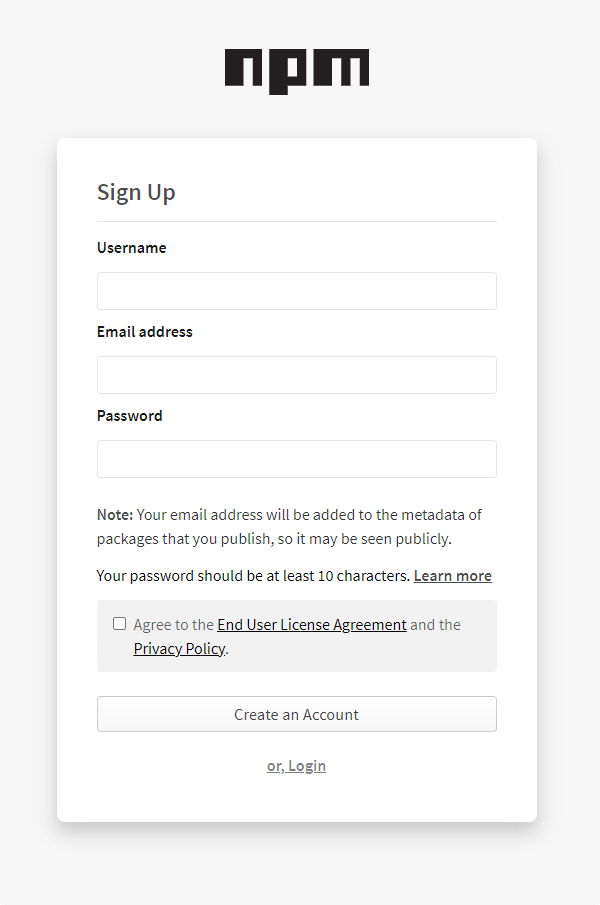Image resolution: width=600 pixels, height=905 pixels.
Task: Focus the Username input field
Action: click(297, 291)
